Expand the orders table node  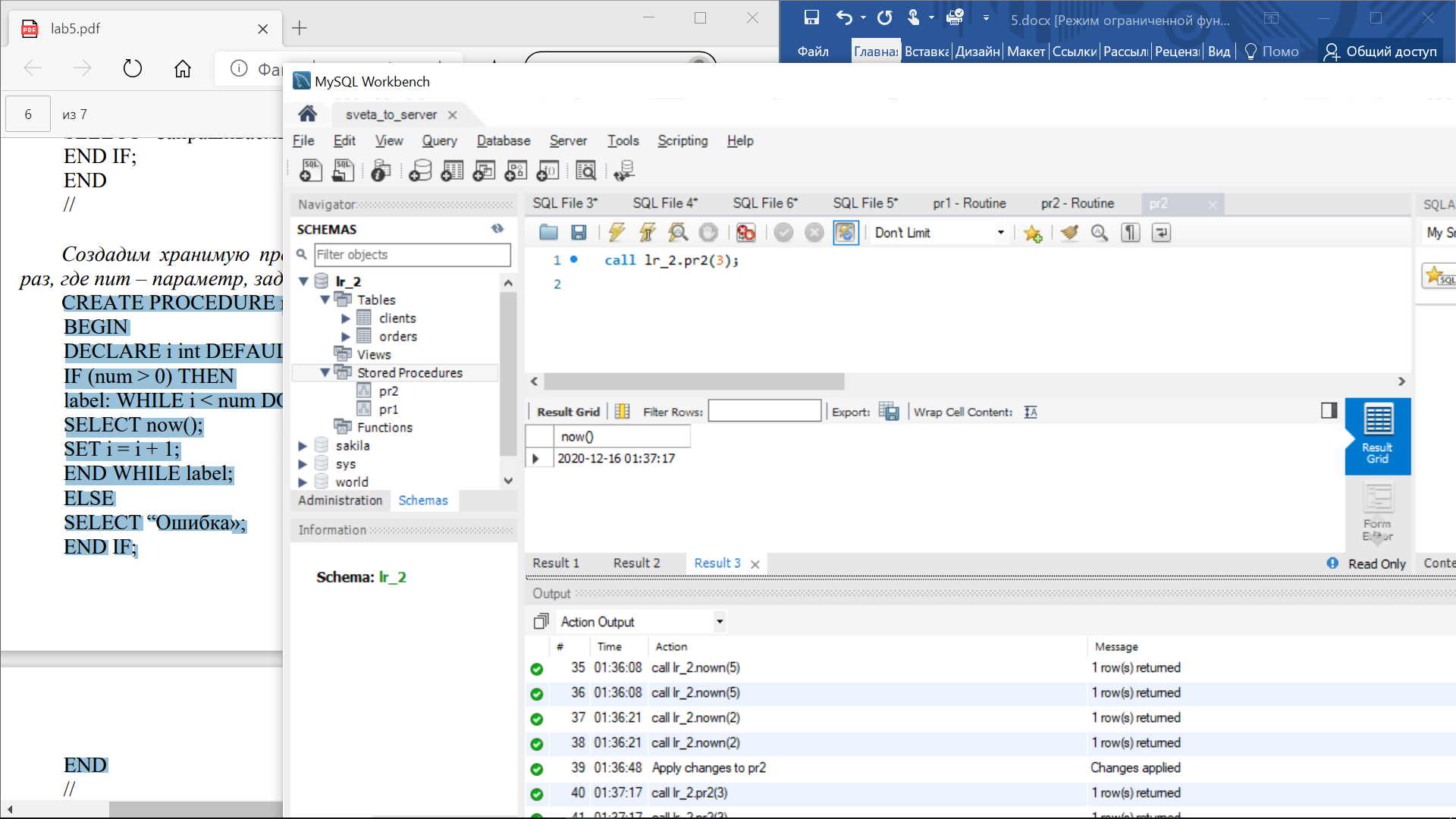pos(346,337)
